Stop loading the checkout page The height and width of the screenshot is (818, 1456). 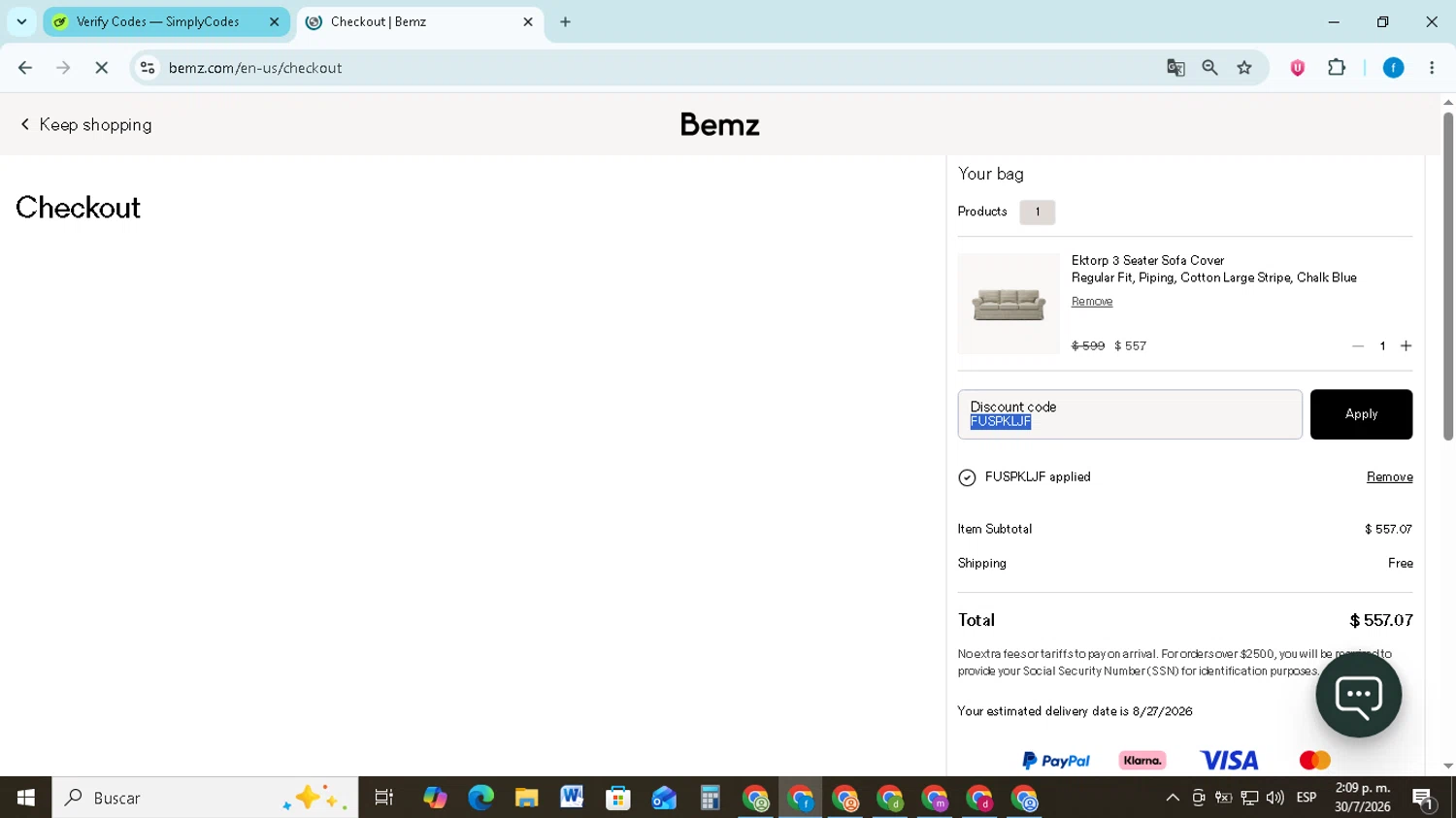click(101, 68)
